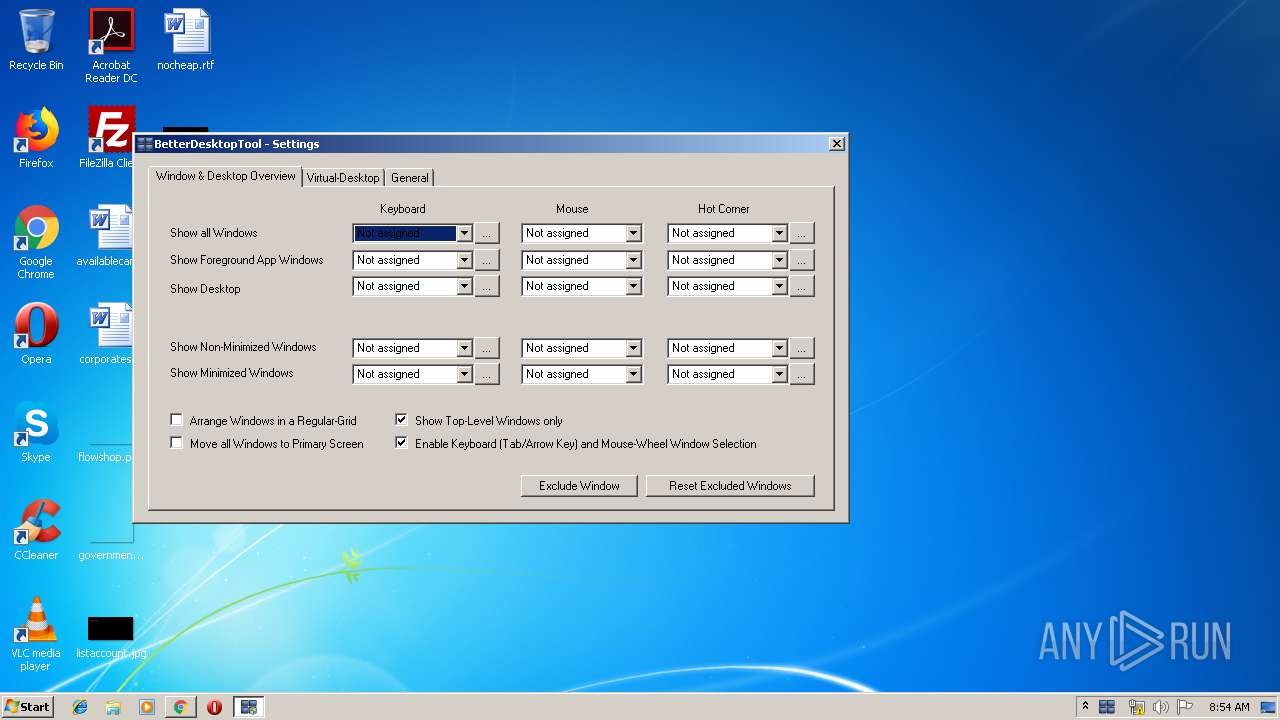Open Keyboard dropdown for Show Foreground App Windows
This screenshot has width=1280, height=720.
pos(464,260)
